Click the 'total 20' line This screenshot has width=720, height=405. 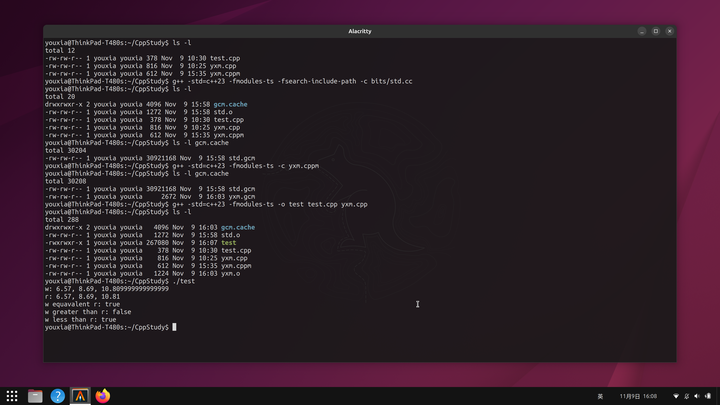(x=60, y=96)
